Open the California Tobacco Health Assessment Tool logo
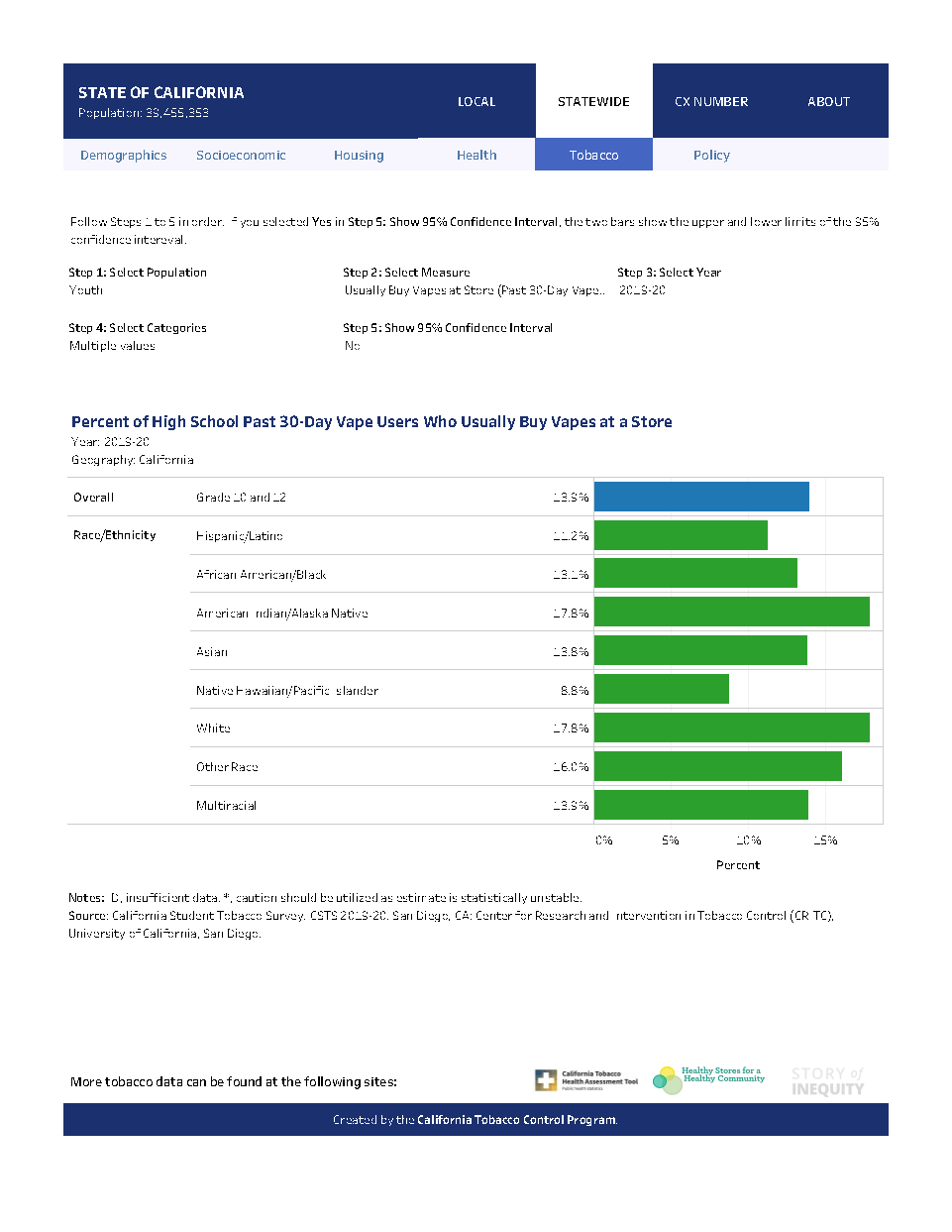 (x=586, y=1080)
